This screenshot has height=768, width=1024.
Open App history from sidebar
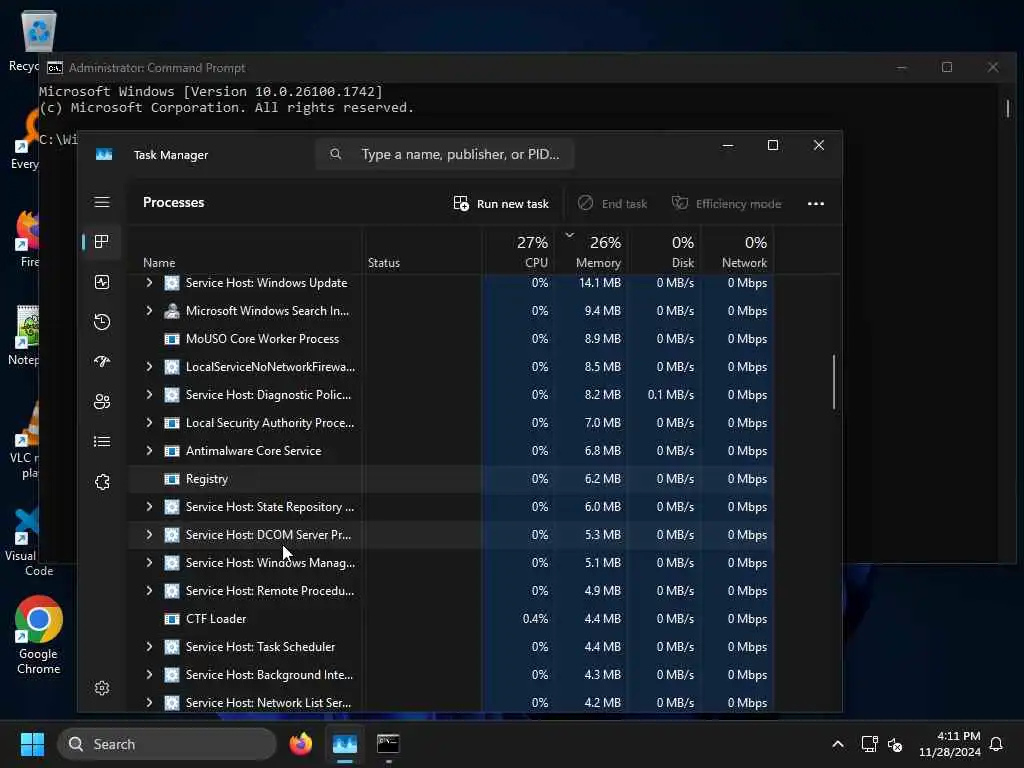click(x=102, y=322)
